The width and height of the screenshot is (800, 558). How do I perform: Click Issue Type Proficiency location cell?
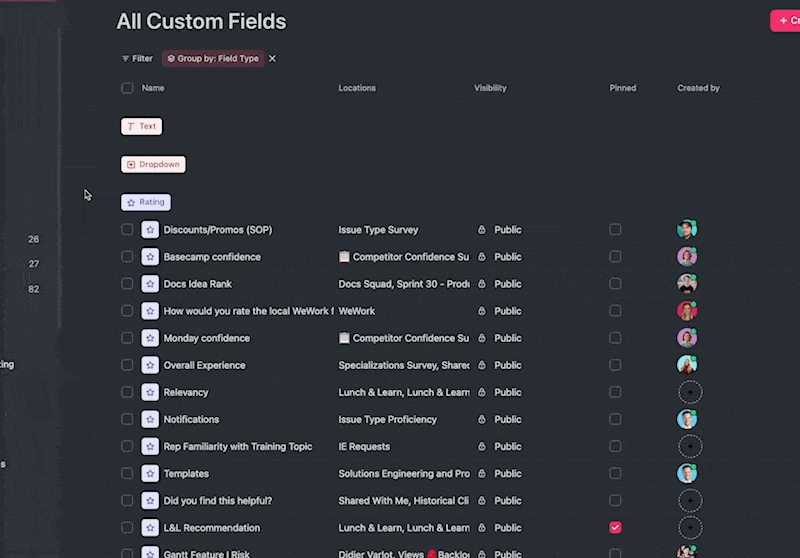(388, 419)
